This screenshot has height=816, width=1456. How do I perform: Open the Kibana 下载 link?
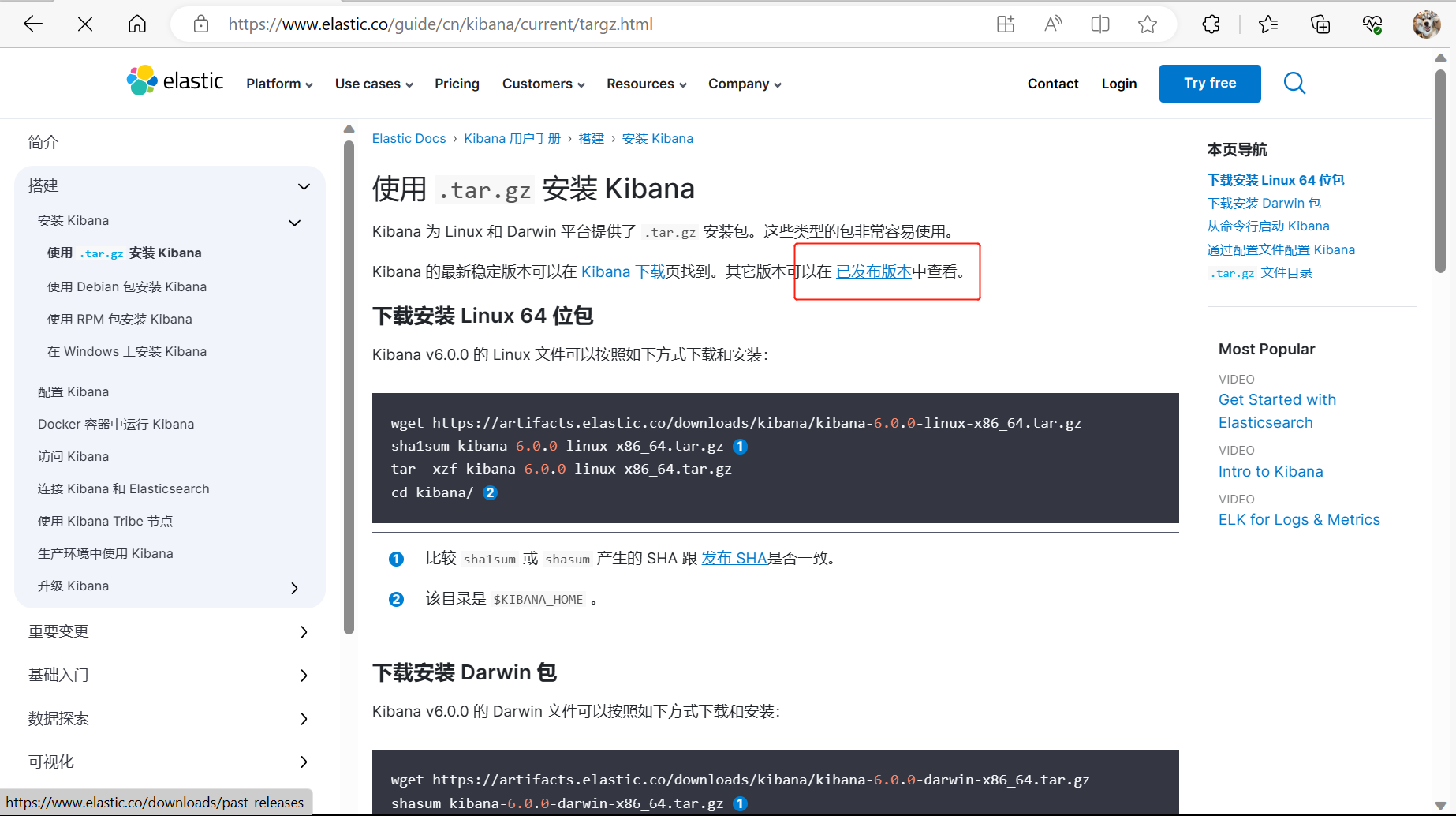pos(623,272)
